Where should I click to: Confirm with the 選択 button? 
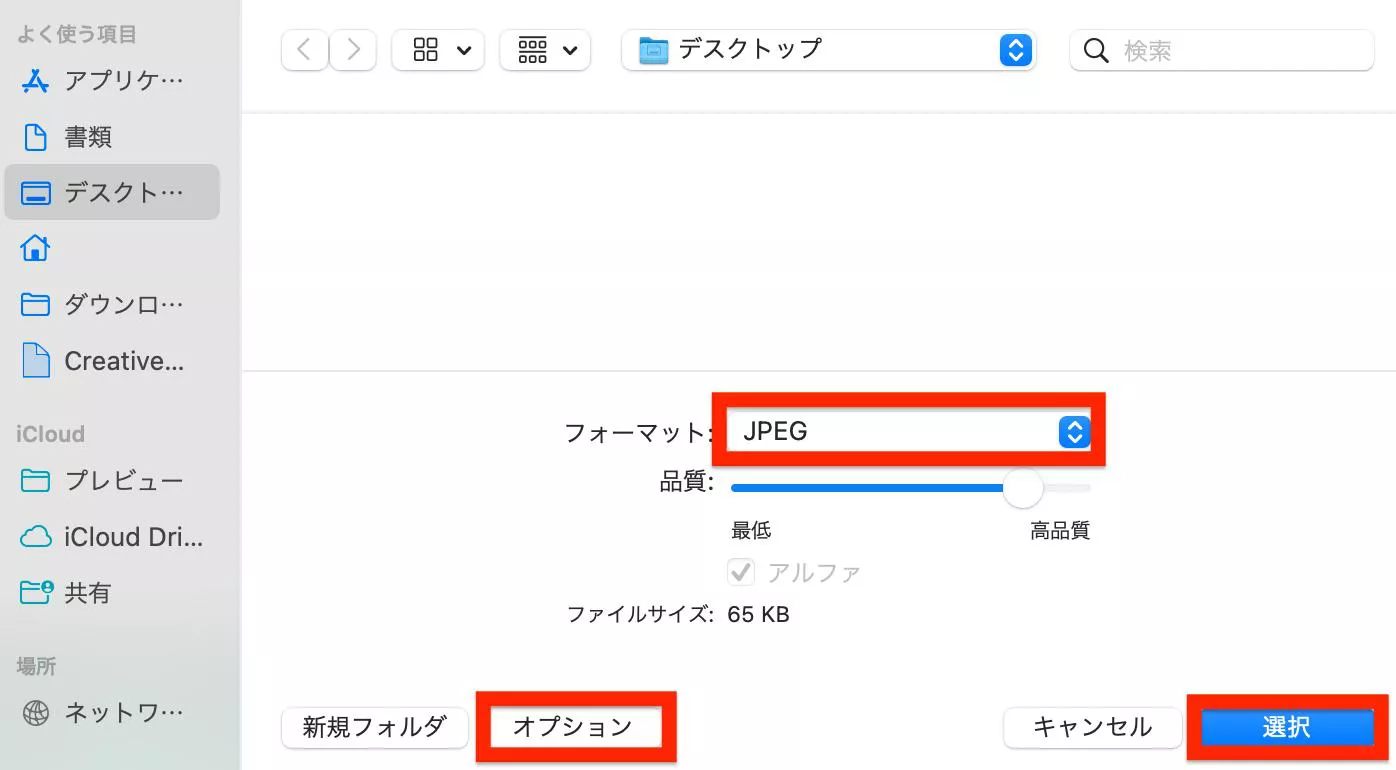coord(1288,728)
